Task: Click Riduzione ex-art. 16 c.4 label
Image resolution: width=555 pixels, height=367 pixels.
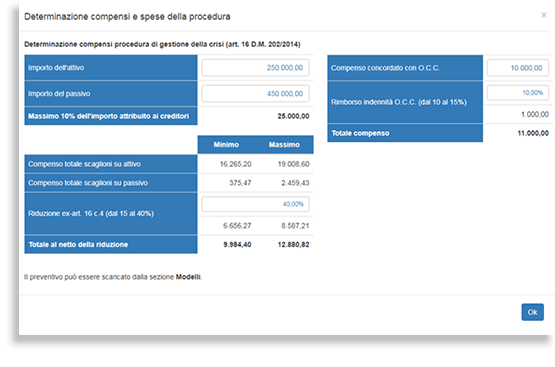Action: pyautogui.click(x=91, y=213)
